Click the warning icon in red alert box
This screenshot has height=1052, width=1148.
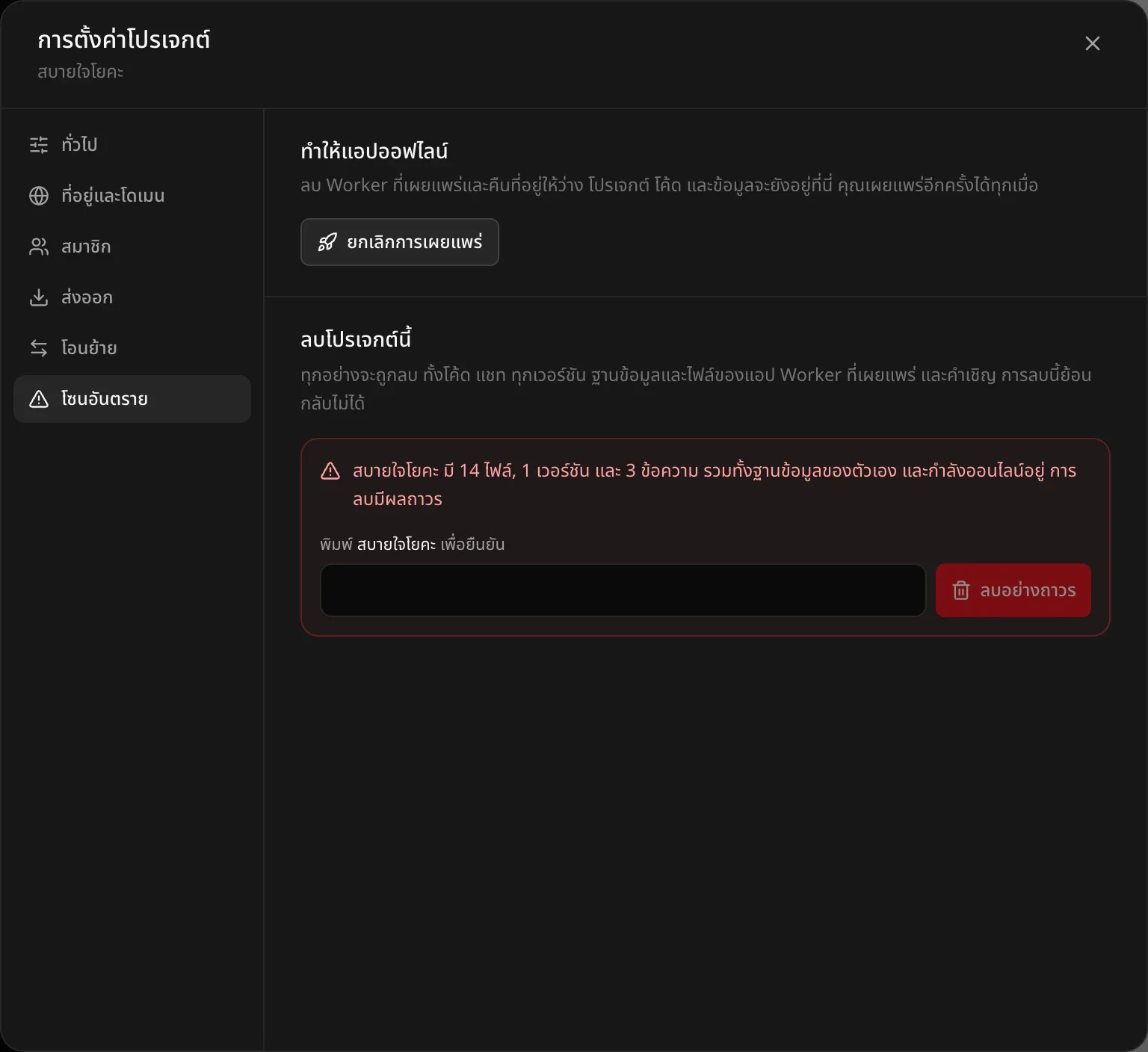pyautogui.click(x=330, y=471)
